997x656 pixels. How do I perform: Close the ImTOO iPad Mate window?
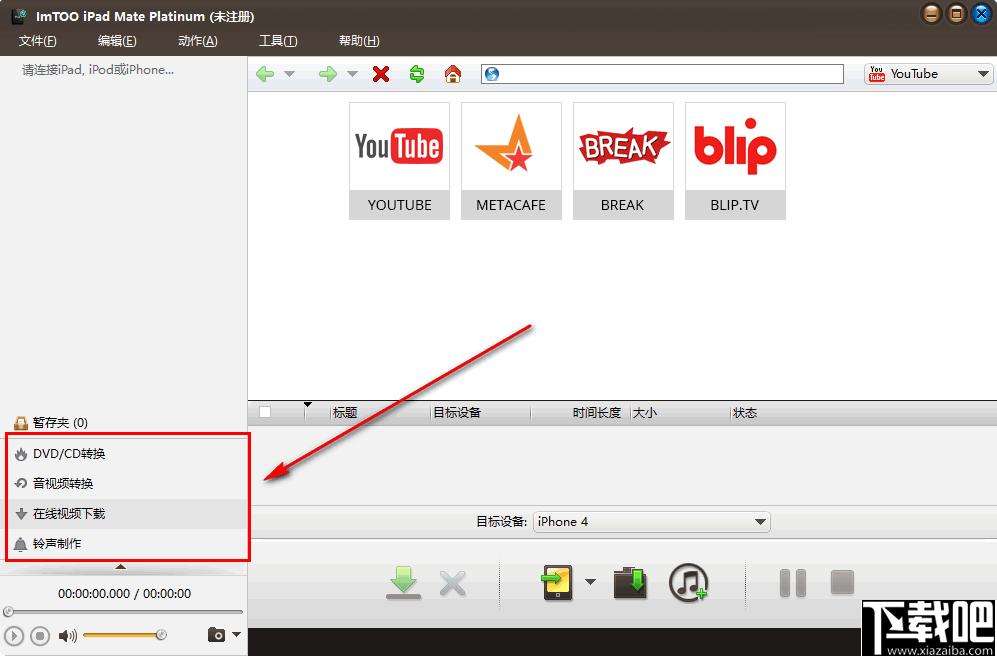982,14
